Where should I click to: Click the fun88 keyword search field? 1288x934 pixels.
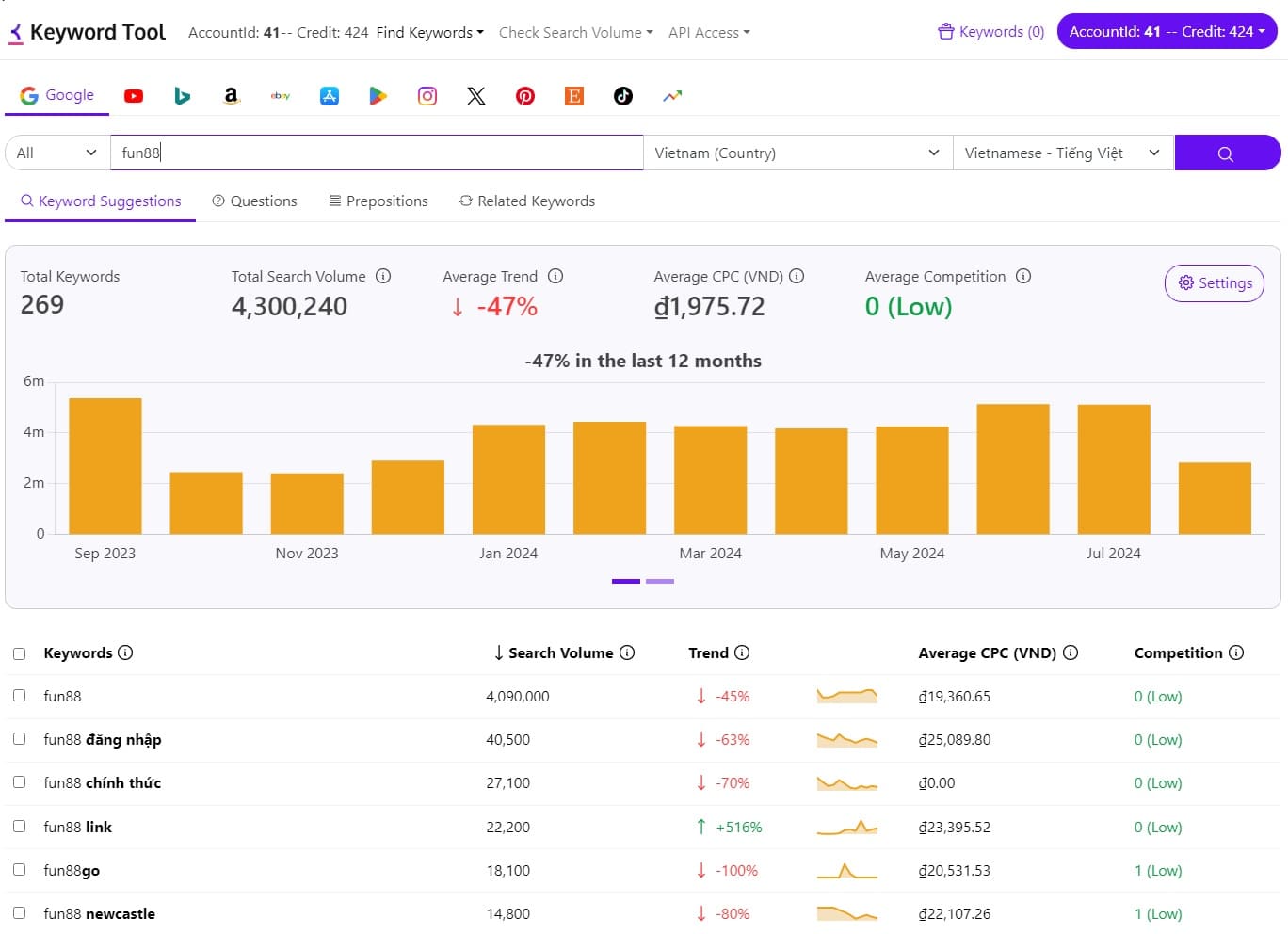pos(377,153)
